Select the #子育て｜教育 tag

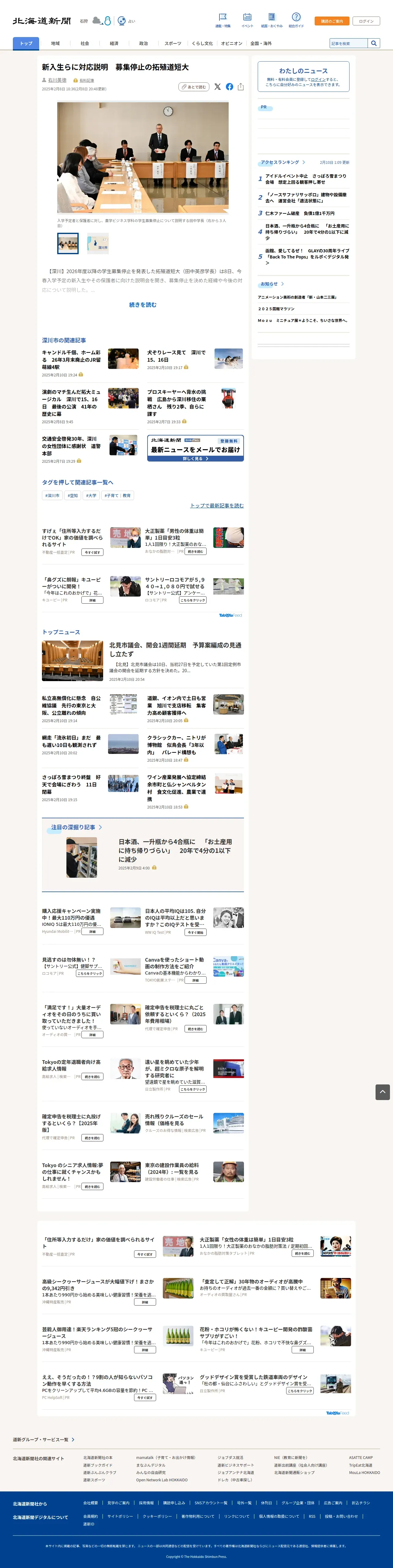coord(118,496)
